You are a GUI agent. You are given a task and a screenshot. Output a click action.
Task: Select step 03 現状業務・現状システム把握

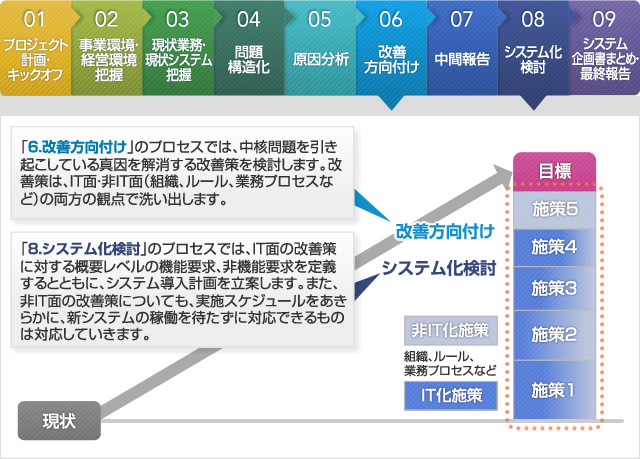tap(178, 48)
